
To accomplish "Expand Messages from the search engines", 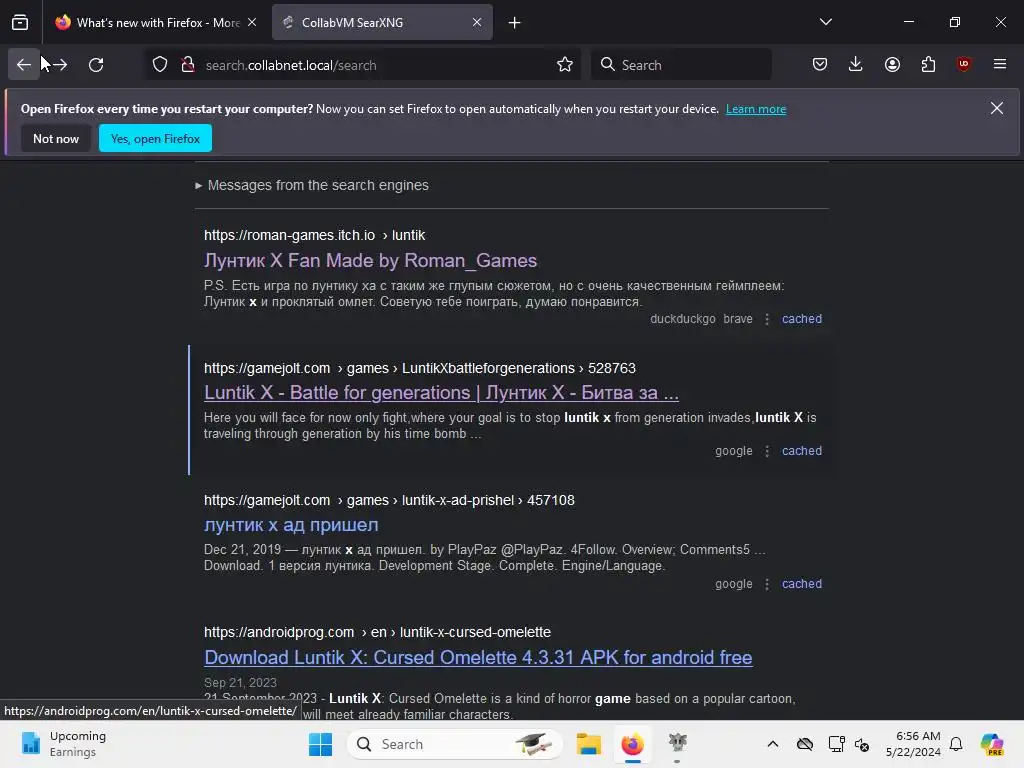I will tap(312, 185).
